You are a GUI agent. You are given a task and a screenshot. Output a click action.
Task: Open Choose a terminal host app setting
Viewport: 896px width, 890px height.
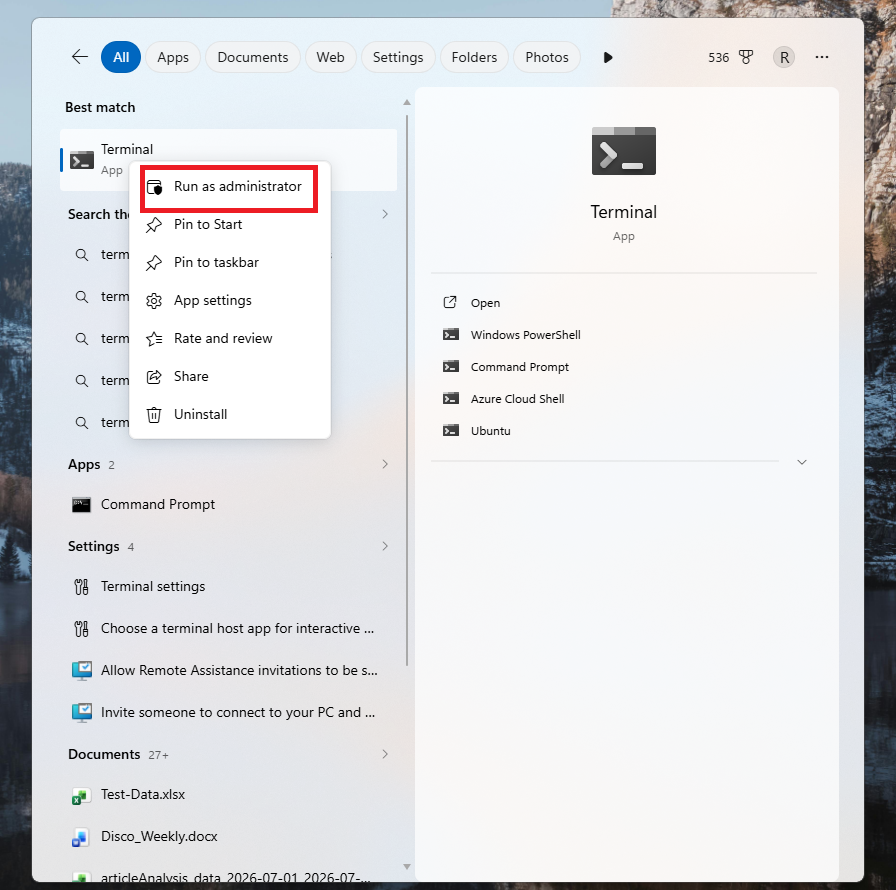[x=229, y=628]
